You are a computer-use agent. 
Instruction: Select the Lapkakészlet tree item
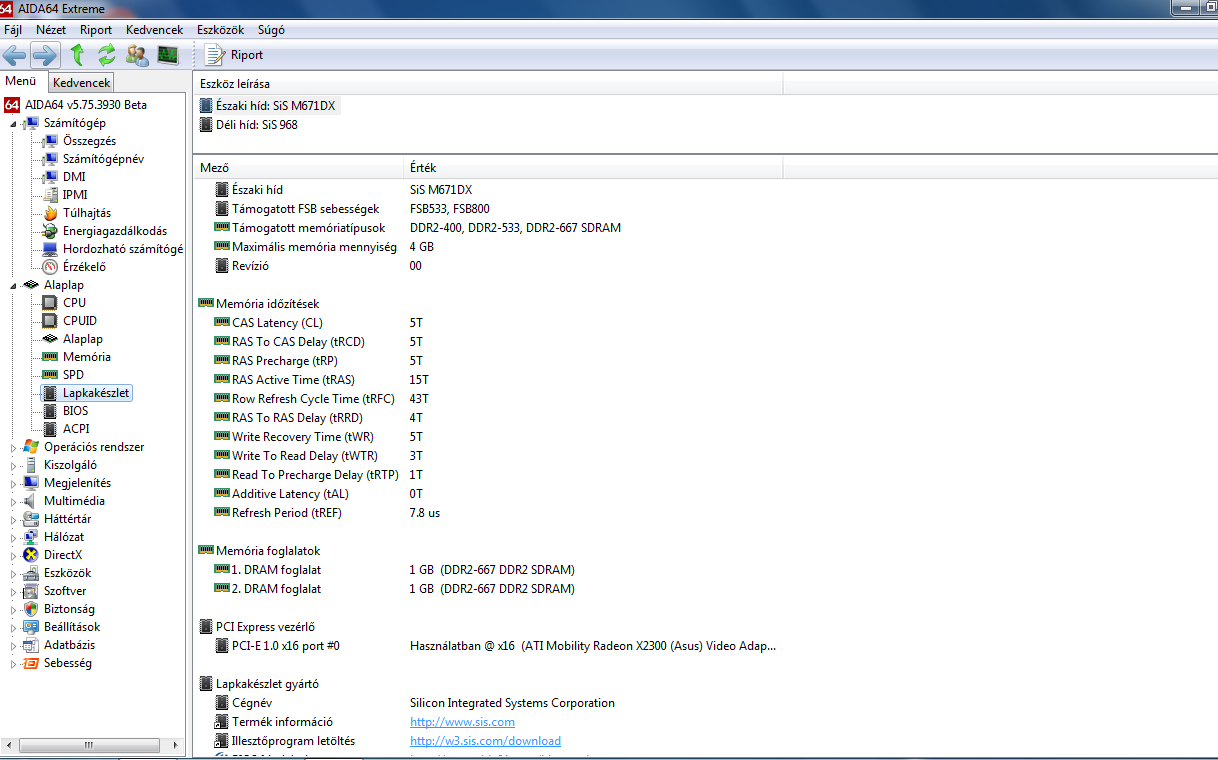(96, 393)
